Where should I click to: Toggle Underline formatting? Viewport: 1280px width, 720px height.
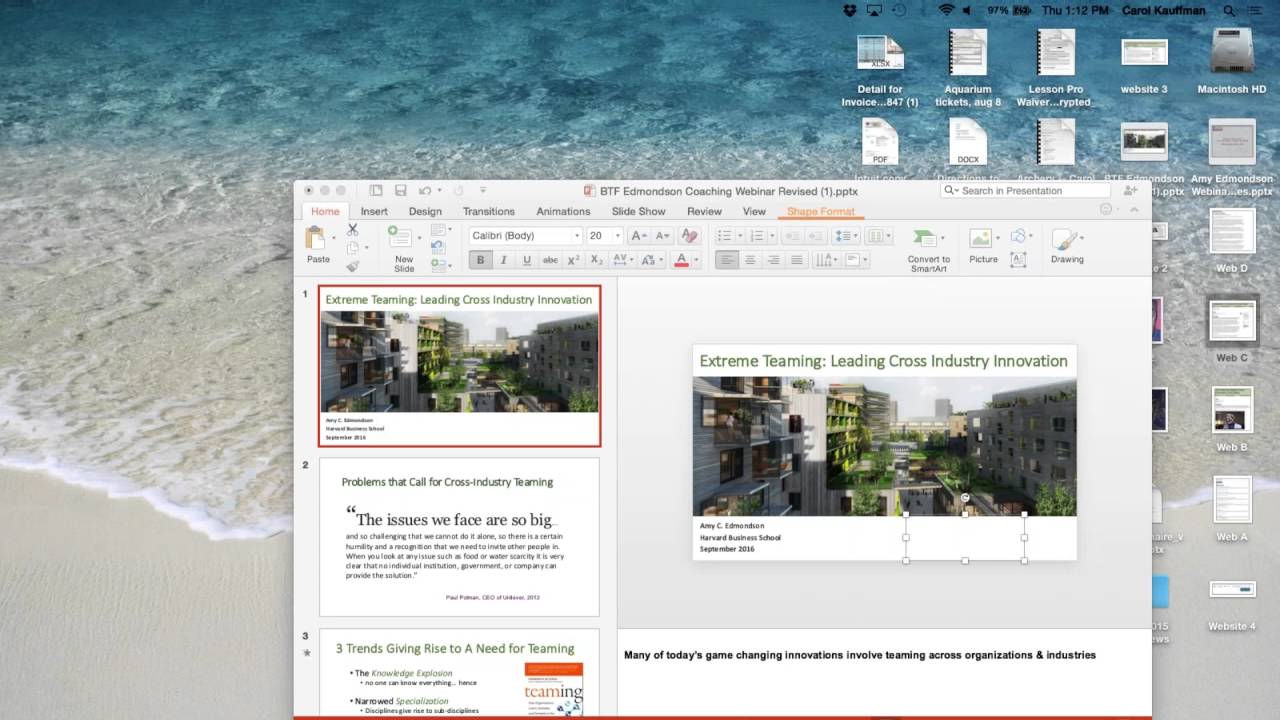tap(526, 260)
